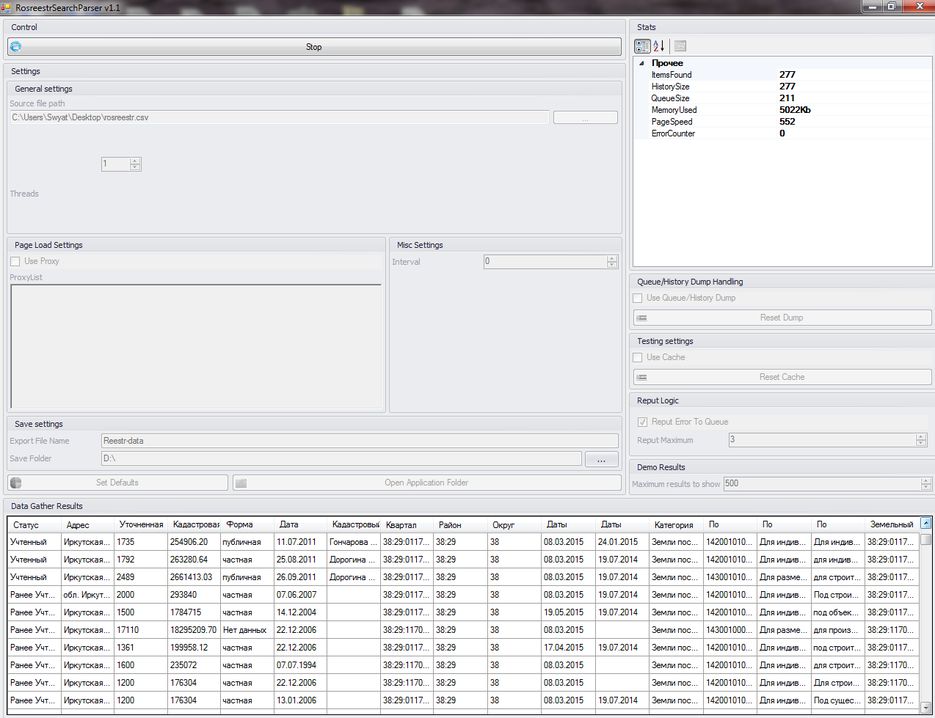Click the Stop button
This screenshot has width=935, height=718.
click(314, 47)
